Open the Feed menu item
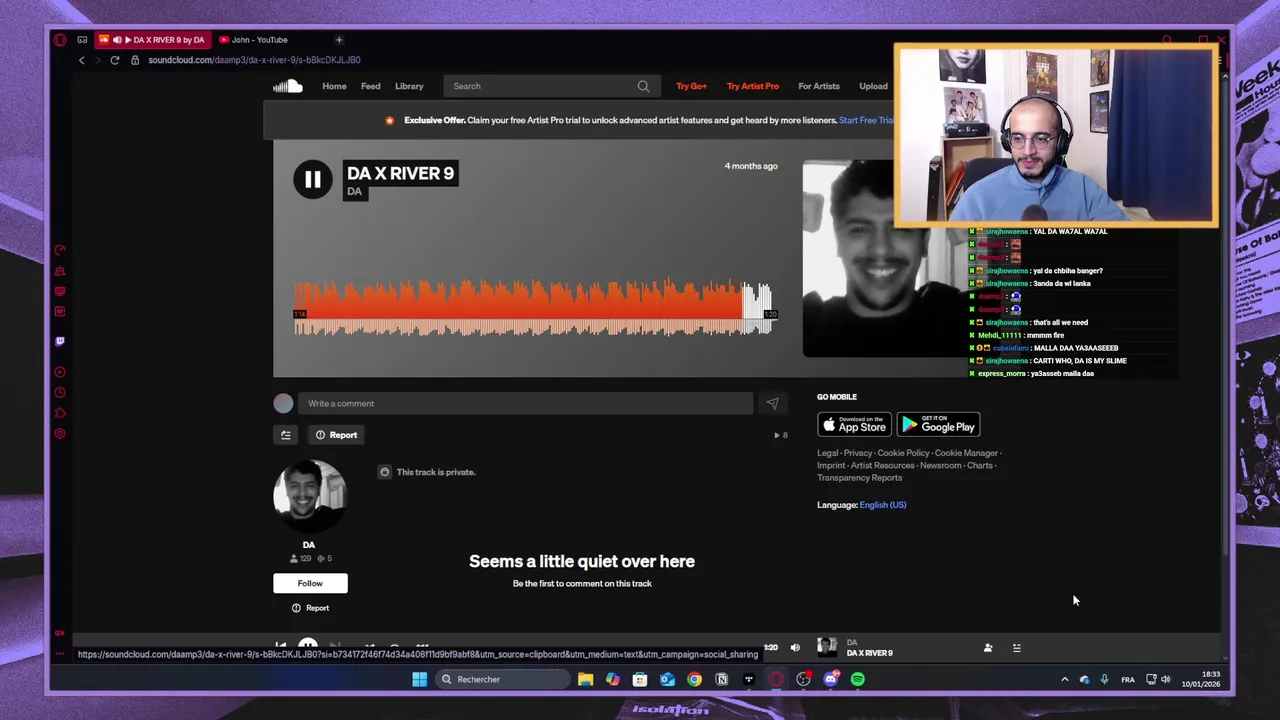 (370, 86)
